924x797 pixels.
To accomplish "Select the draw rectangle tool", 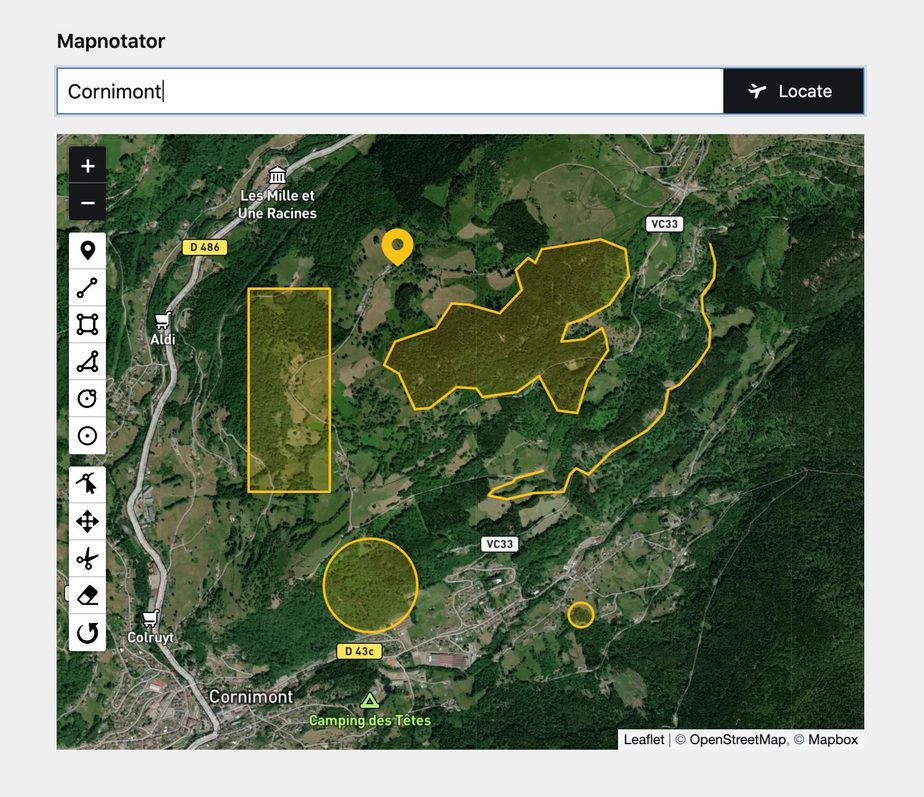I will pos(88,325).
